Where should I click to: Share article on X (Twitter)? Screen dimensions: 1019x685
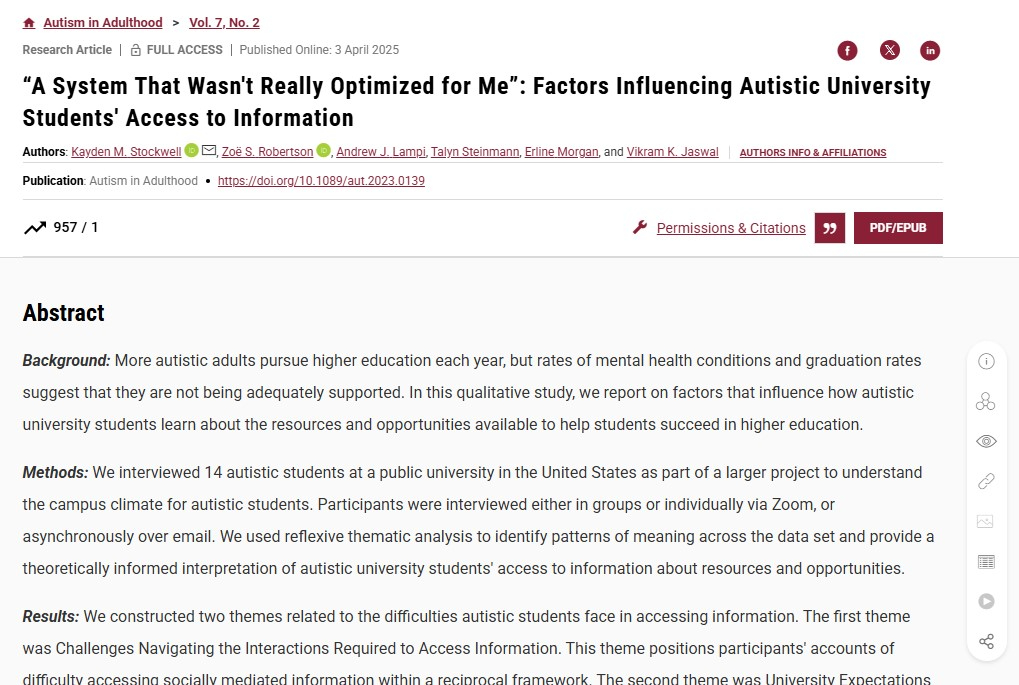point(889,51)
